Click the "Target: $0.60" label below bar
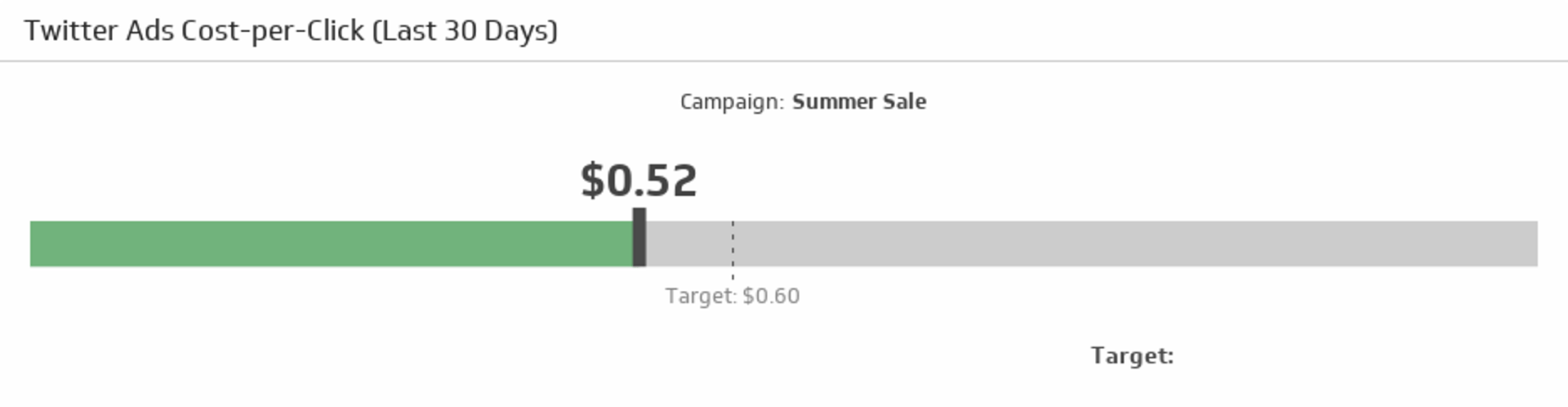Screen dimensions: 1568x407 (x=733, y=296)
